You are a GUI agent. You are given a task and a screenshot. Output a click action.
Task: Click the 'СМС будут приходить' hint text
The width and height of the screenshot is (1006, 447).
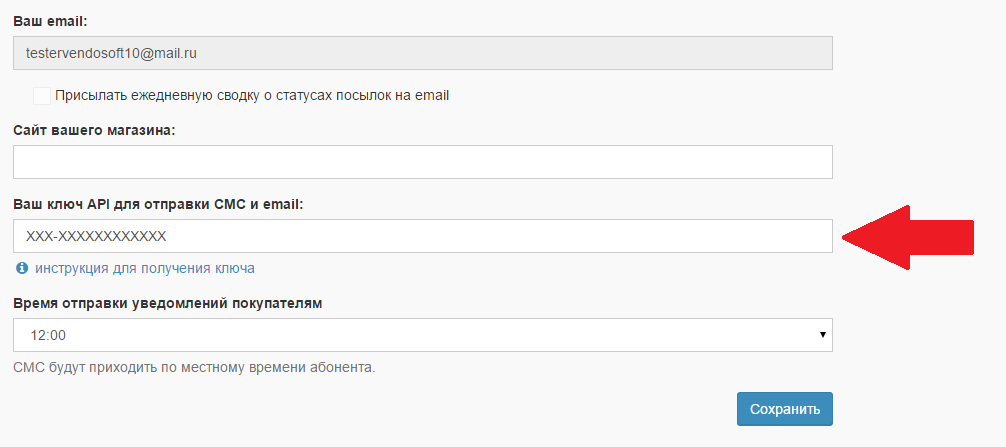[194, 368]
